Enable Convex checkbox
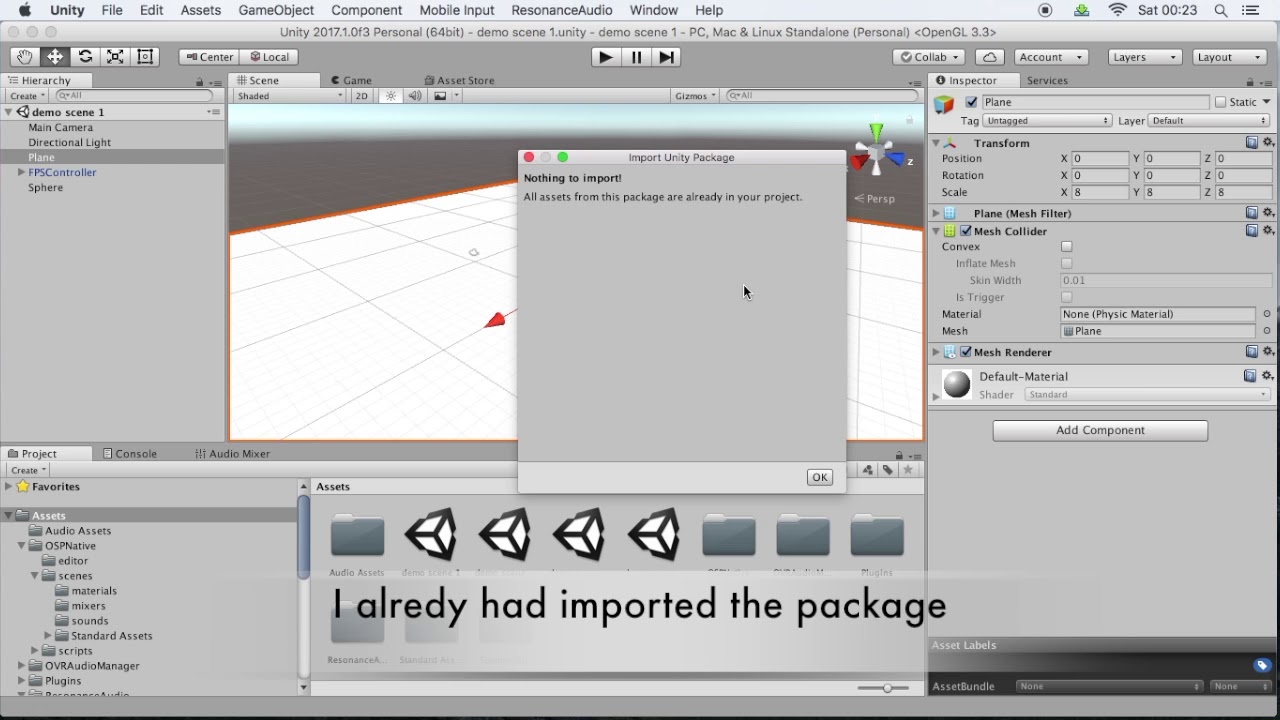This screenshot has width=1280, height=720. click(1067, 246)
